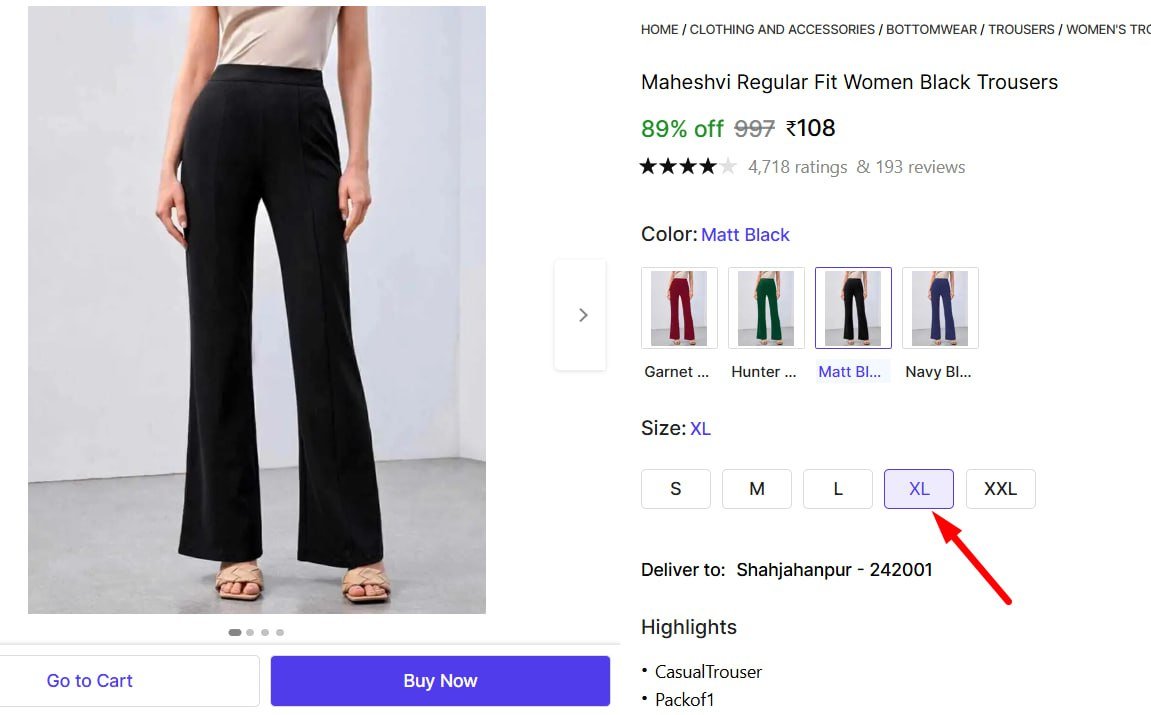Open the 4,718 ratings link
1151x715 pixels.
797,167
